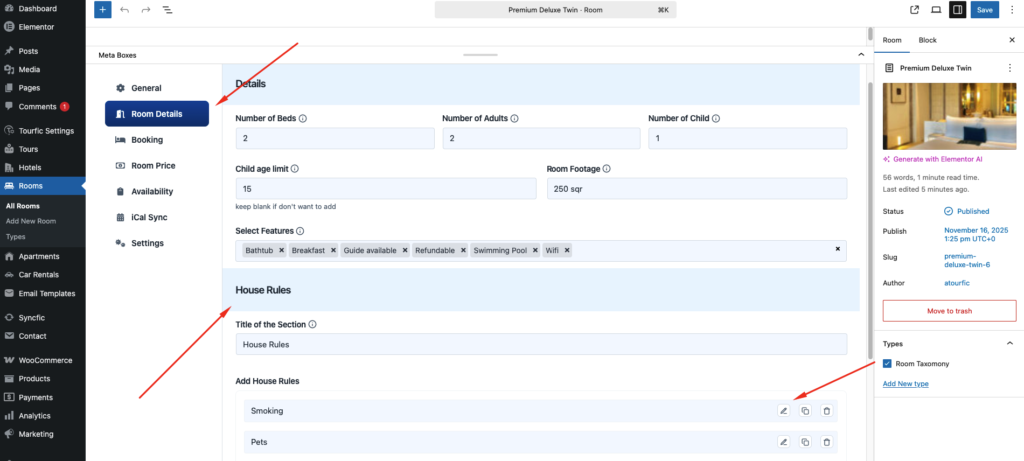Click the undo arrow in top toolbar
The image size is (1024, 461).
(x=124, y=10)
